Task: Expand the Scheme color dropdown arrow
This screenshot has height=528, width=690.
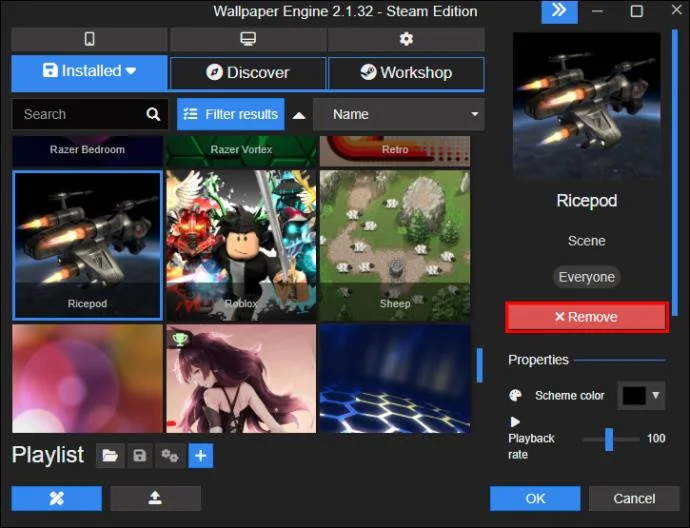Action: (656, 395)
